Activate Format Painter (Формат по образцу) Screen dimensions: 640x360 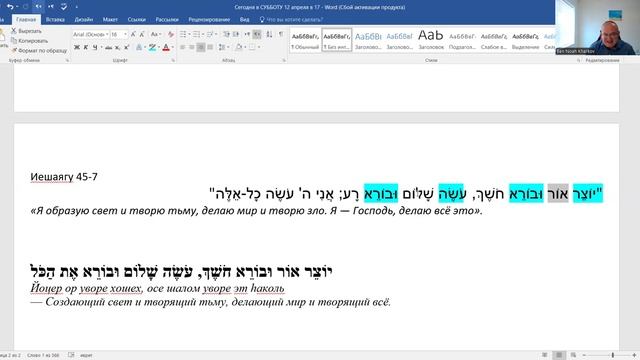point(39,51)
